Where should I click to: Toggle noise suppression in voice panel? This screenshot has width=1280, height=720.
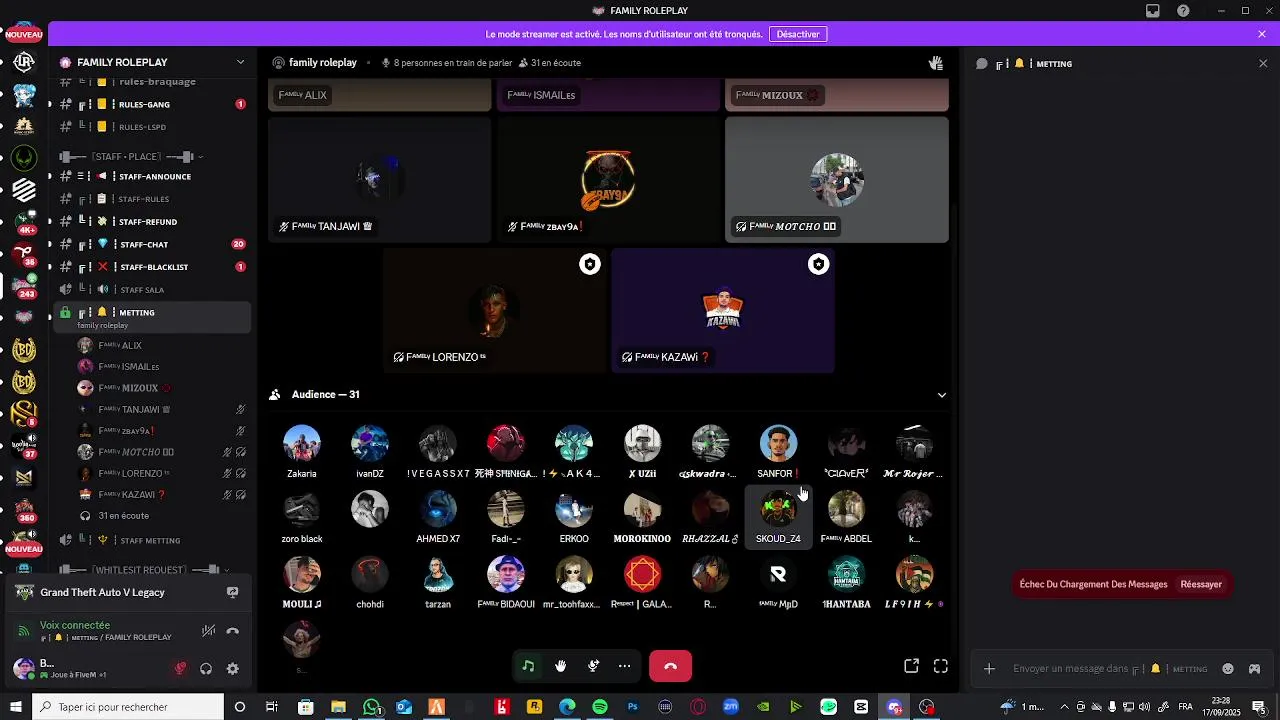pos(208,631)
